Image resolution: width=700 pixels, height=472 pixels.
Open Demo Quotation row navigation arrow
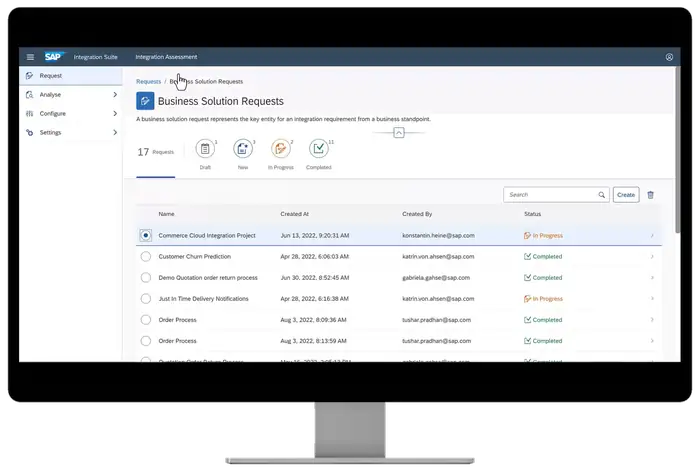click(652, 278)
